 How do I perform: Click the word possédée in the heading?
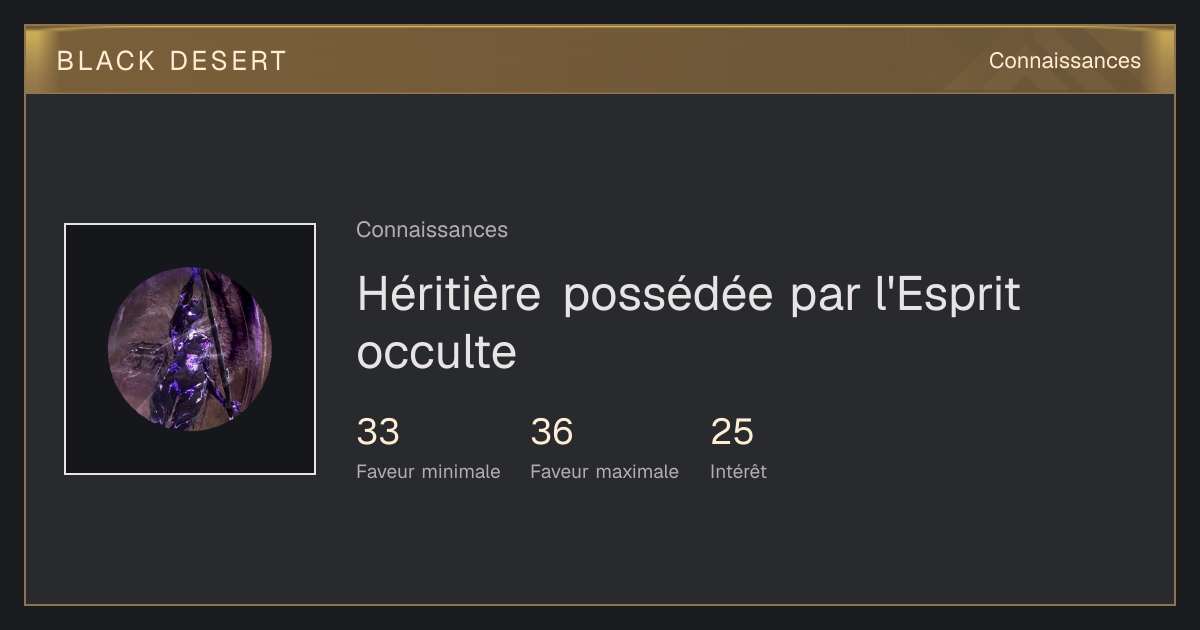tap(668, 296)
